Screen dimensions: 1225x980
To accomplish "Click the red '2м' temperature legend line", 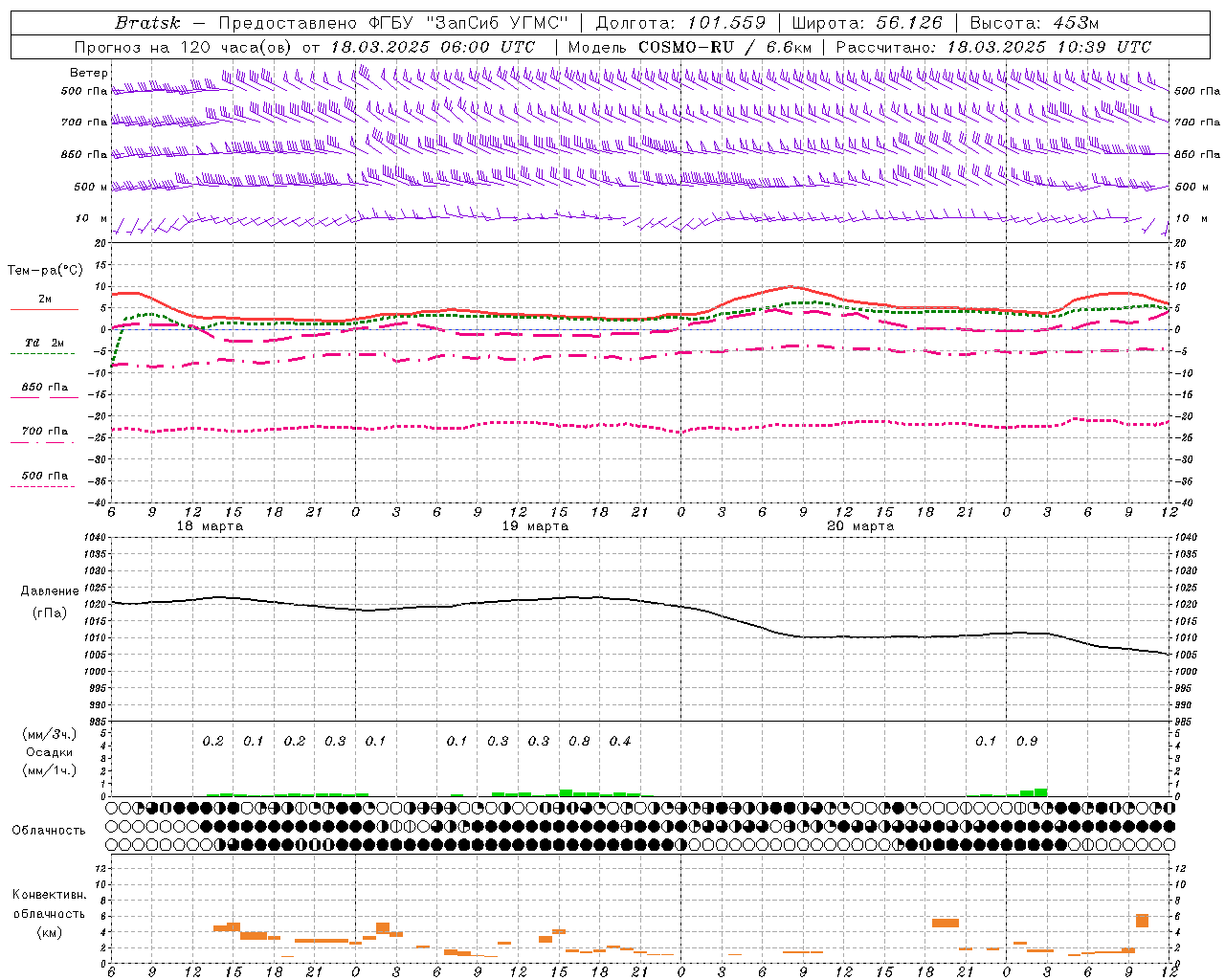I will (45, 309).
